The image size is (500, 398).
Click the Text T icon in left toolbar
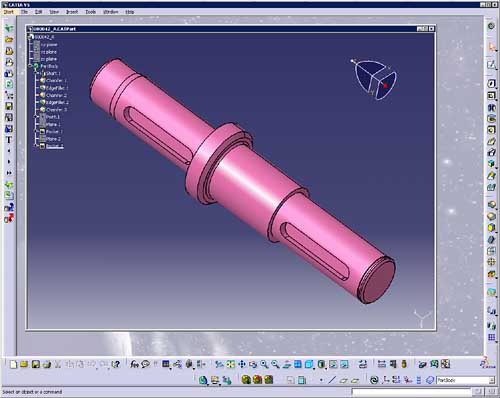(x=9, y=140)
